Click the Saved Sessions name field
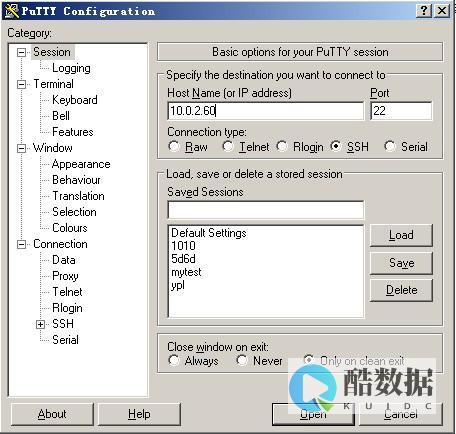This screenshot has height=434, width=456. 266,210
